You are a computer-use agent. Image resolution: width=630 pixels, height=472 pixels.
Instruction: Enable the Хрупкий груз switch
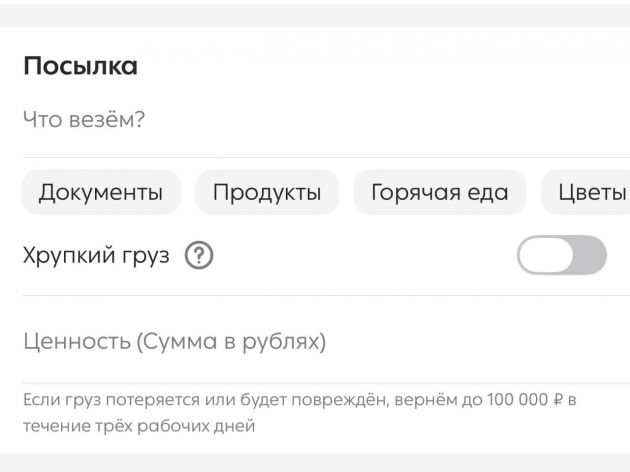pos(562,255)
